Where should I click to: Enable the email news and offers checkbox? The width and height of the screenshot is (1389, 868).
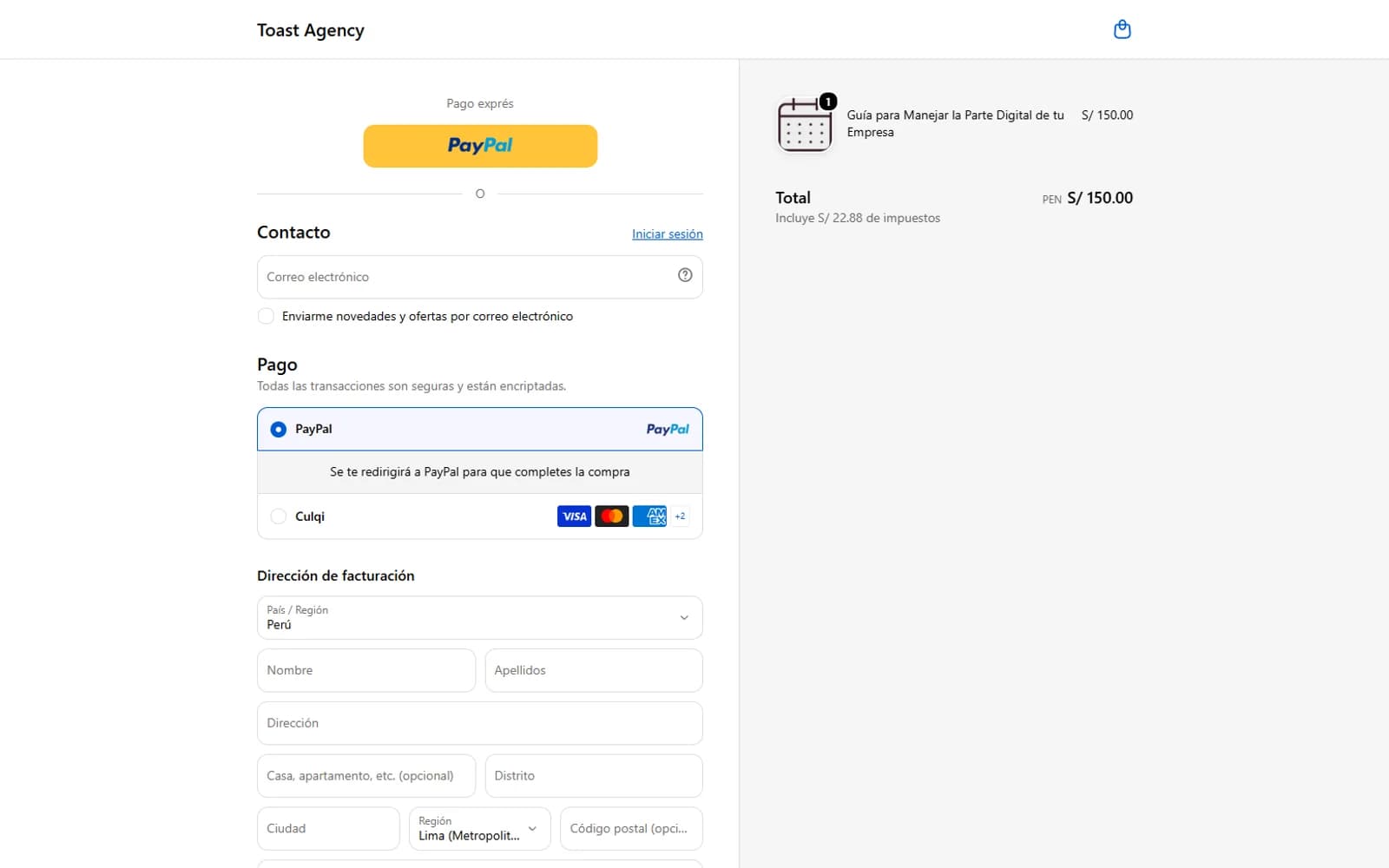tap(266, 316)
